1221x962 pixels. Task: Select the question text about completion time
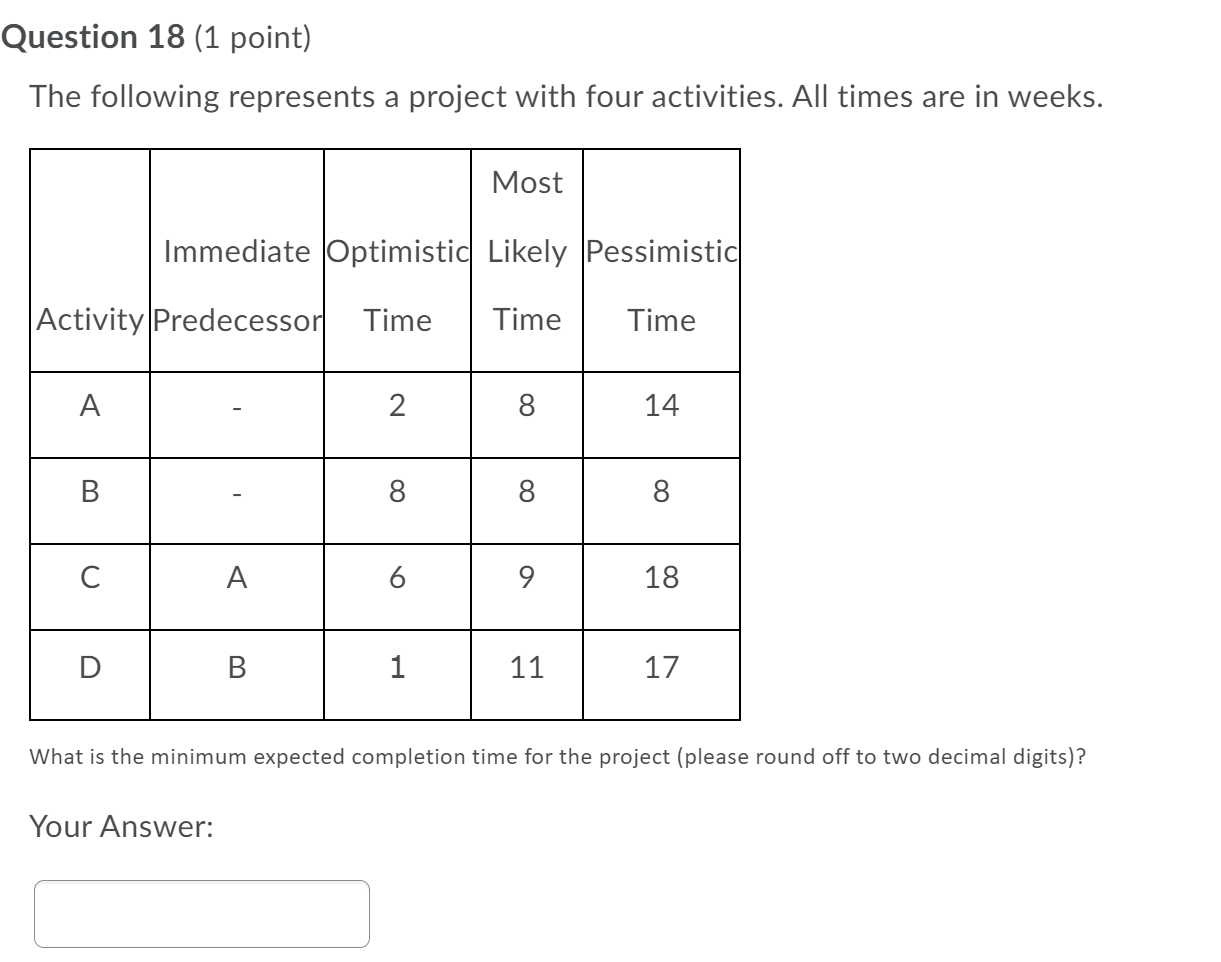(x=557, y=757)
